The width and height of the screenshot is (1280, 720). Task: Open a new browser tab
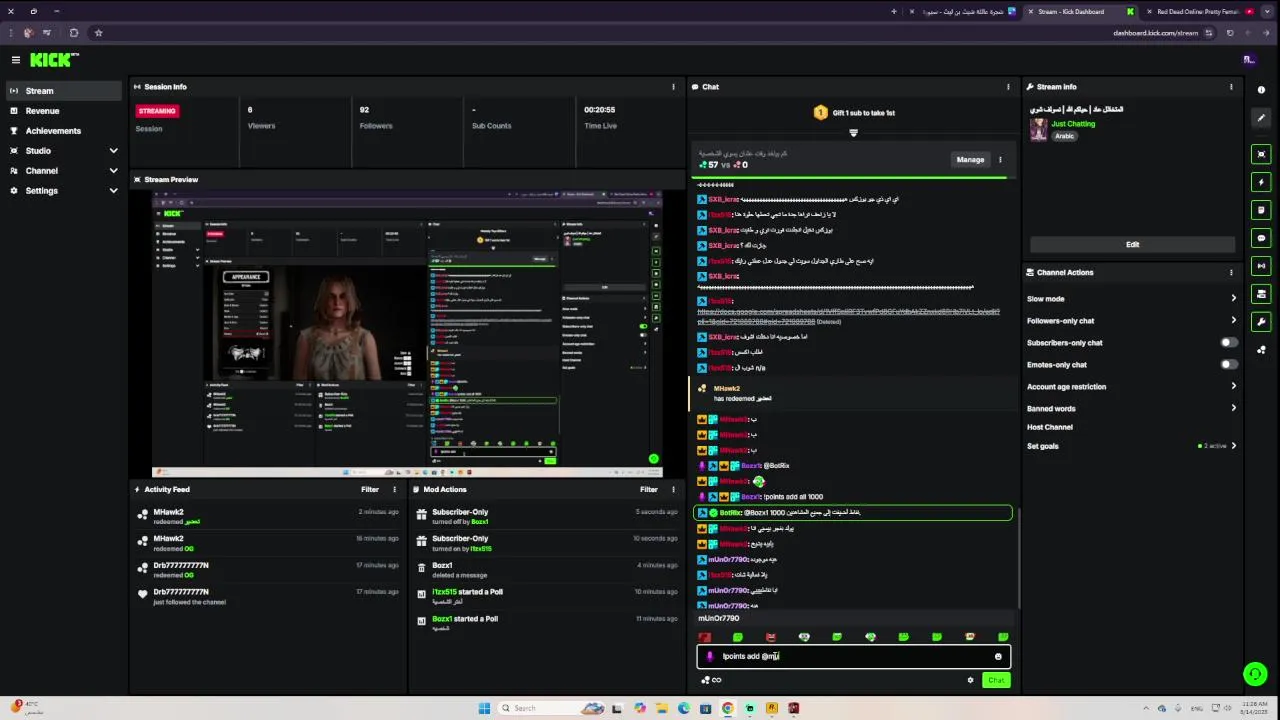(x=894, y=12)
